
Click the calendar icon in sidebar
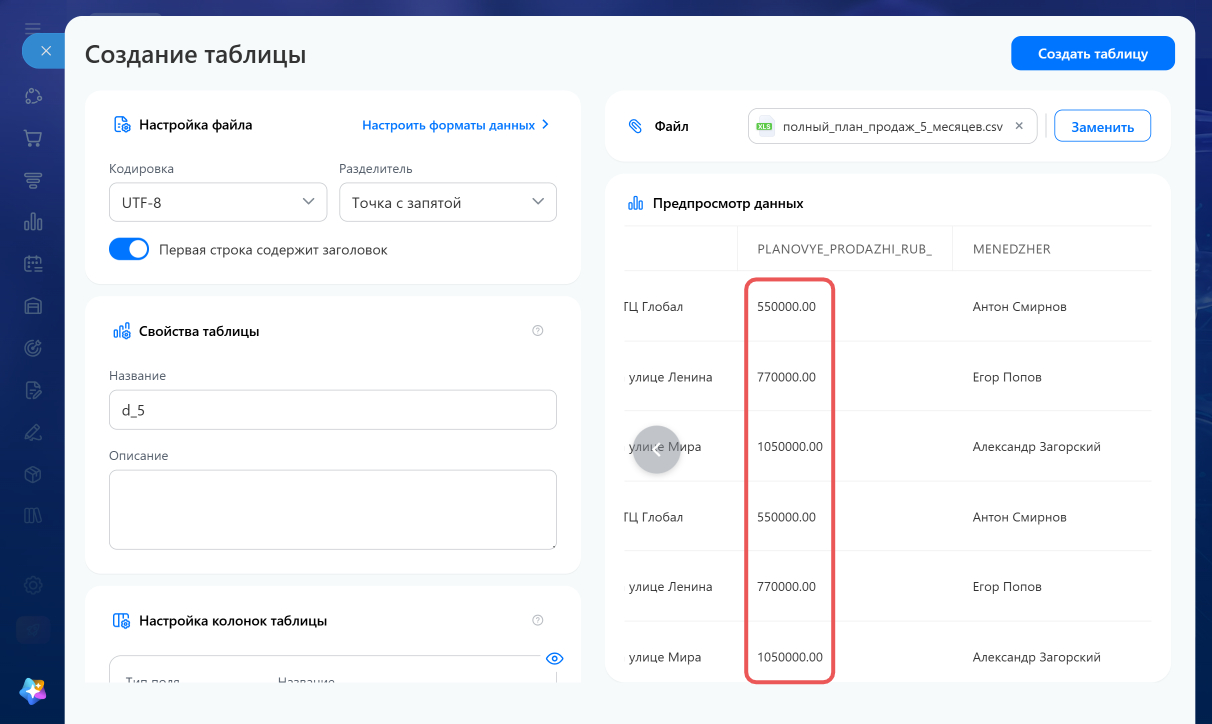33,264
